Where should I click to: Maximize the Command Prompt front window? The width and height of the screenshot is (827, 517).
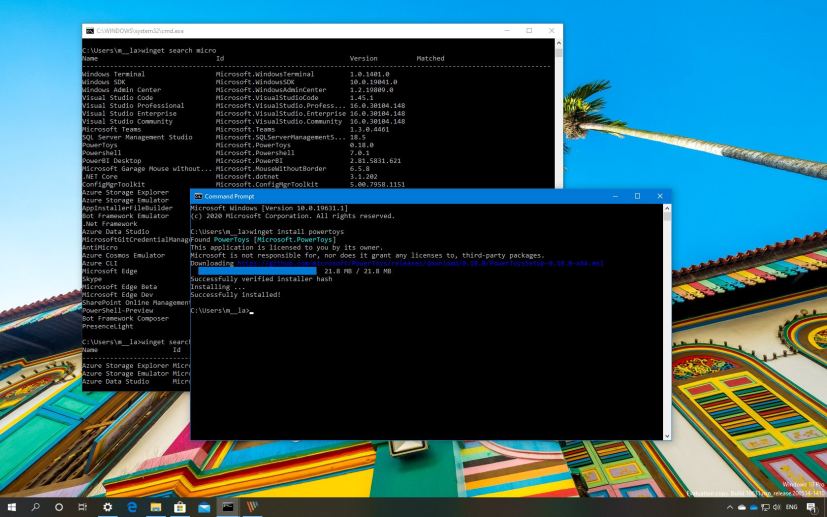click(x=637, y=196)
